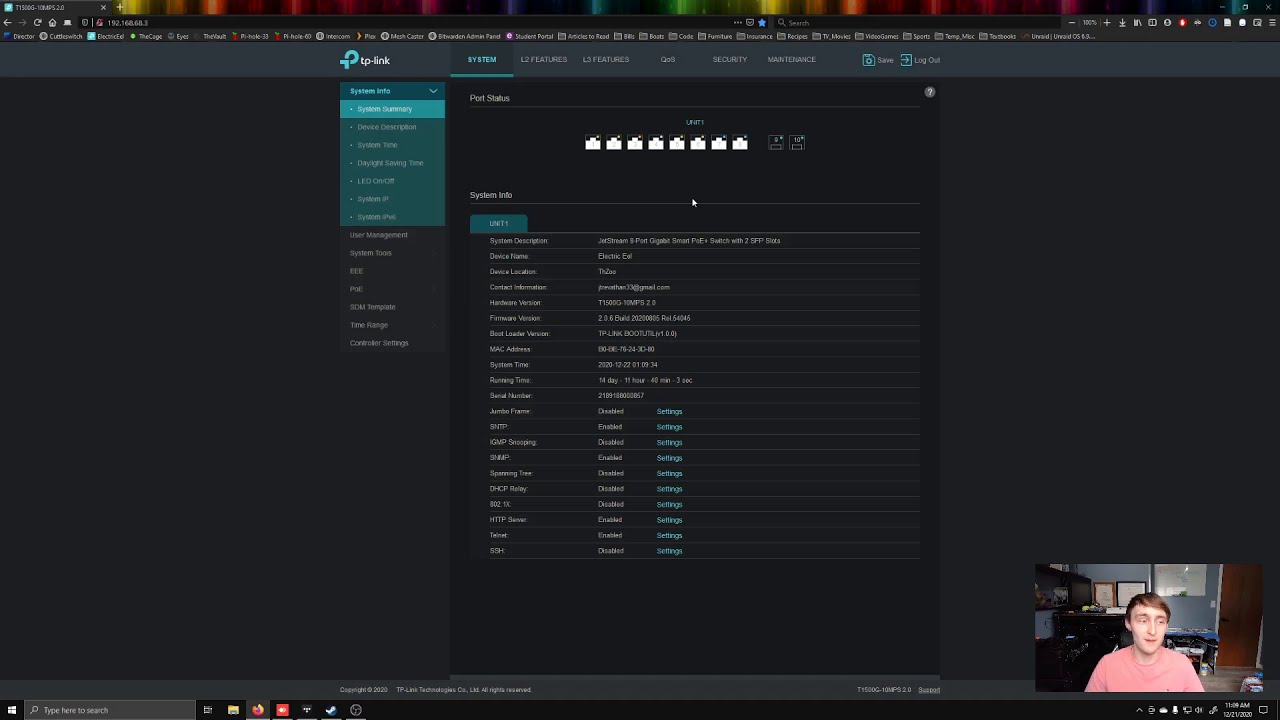Select the UNIT1 tab
The width and height of the screenshot is (1280, 720).
click(499, 223)
